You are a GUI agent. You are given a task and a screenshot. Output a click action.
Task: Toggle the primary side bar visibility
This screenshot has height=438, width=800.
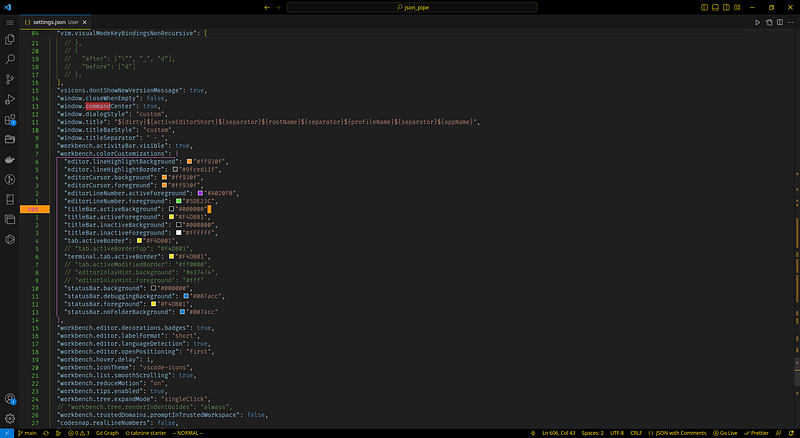click(x=704, y=7)
